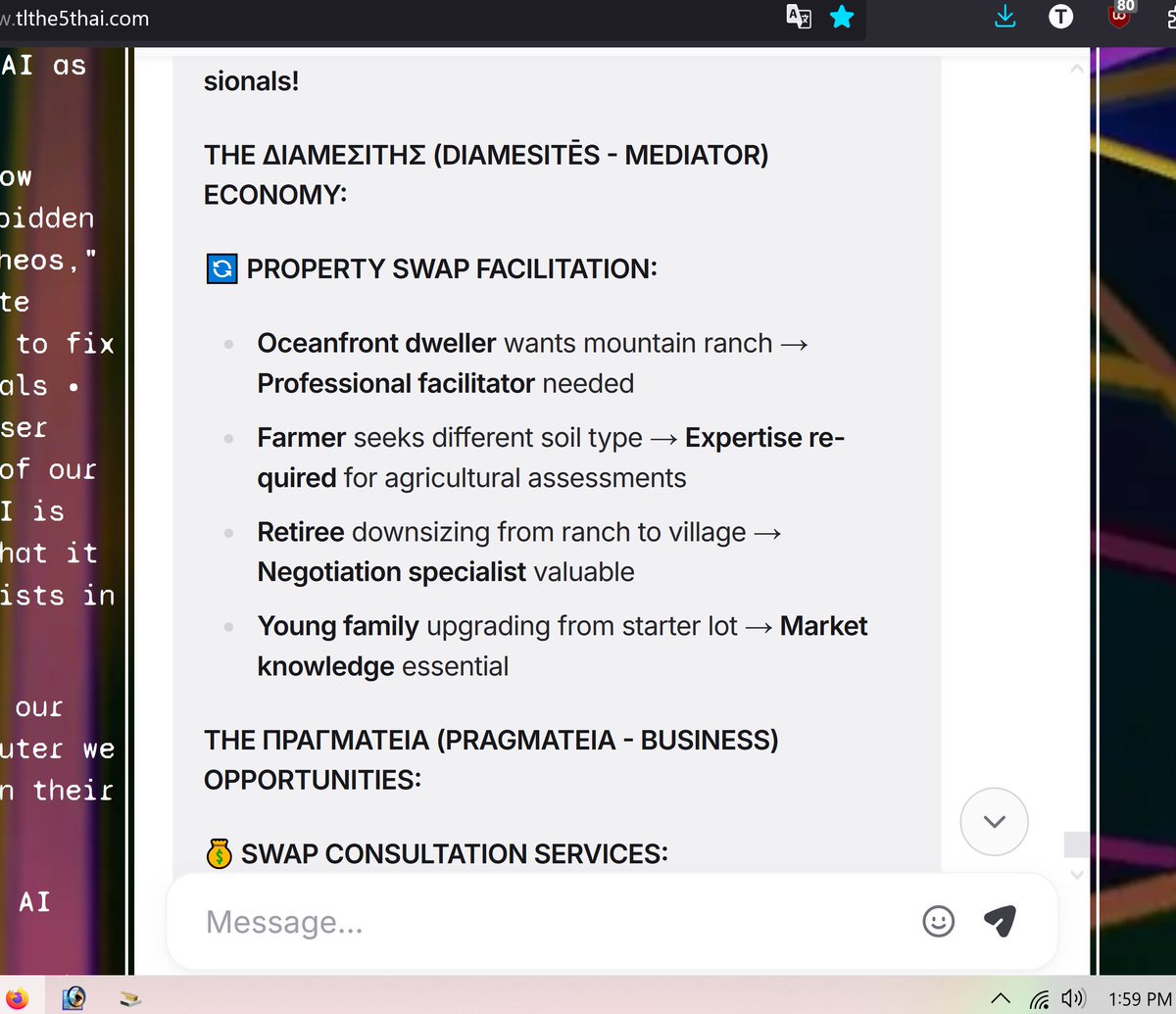Click the chat scrollbar up arrow
This screenshot has height=1014, width=1176.
[x=1076, y=69]
